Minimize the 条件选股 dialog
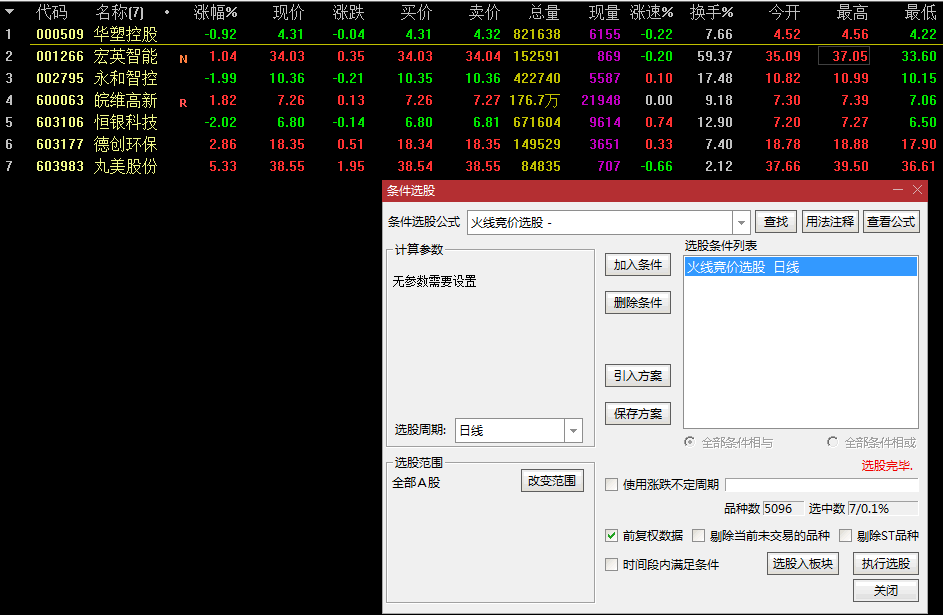This screenshot has width=943, height=615. point(898,190)
